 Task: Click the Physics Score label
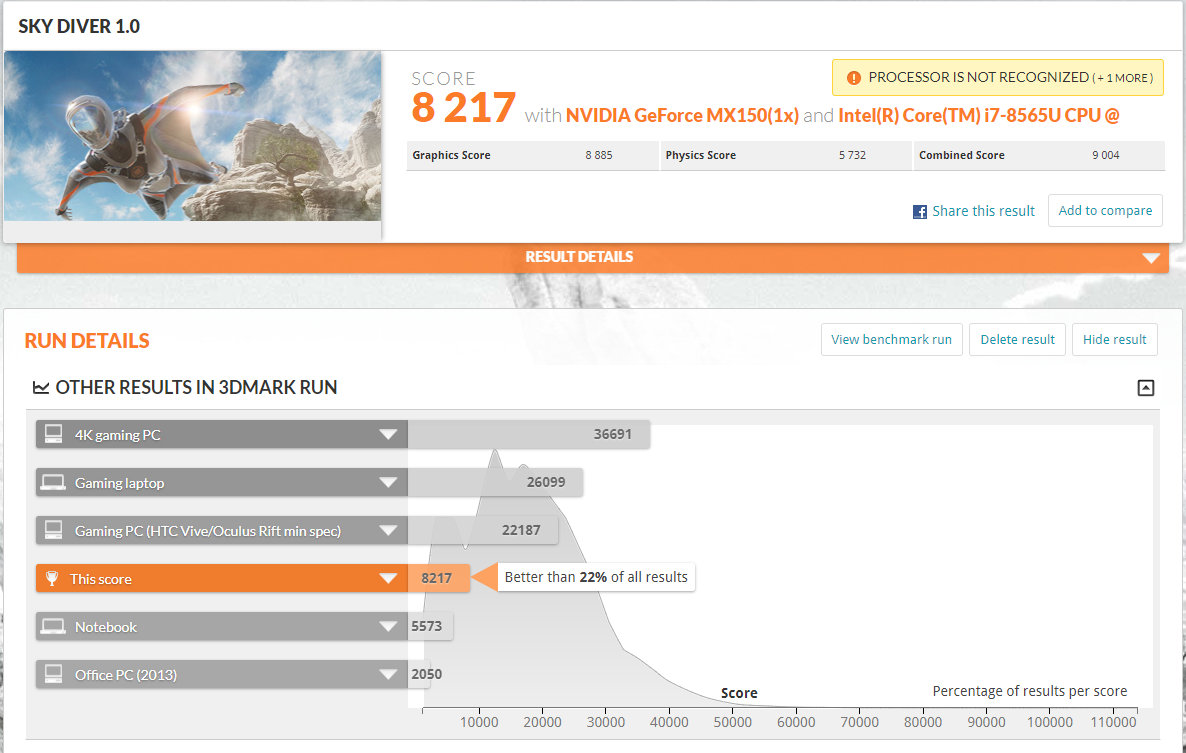pos(700,155)
